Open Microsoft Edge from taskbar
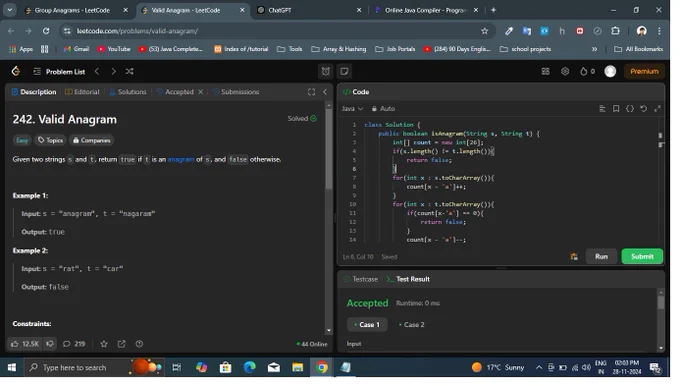 point(249,368)
